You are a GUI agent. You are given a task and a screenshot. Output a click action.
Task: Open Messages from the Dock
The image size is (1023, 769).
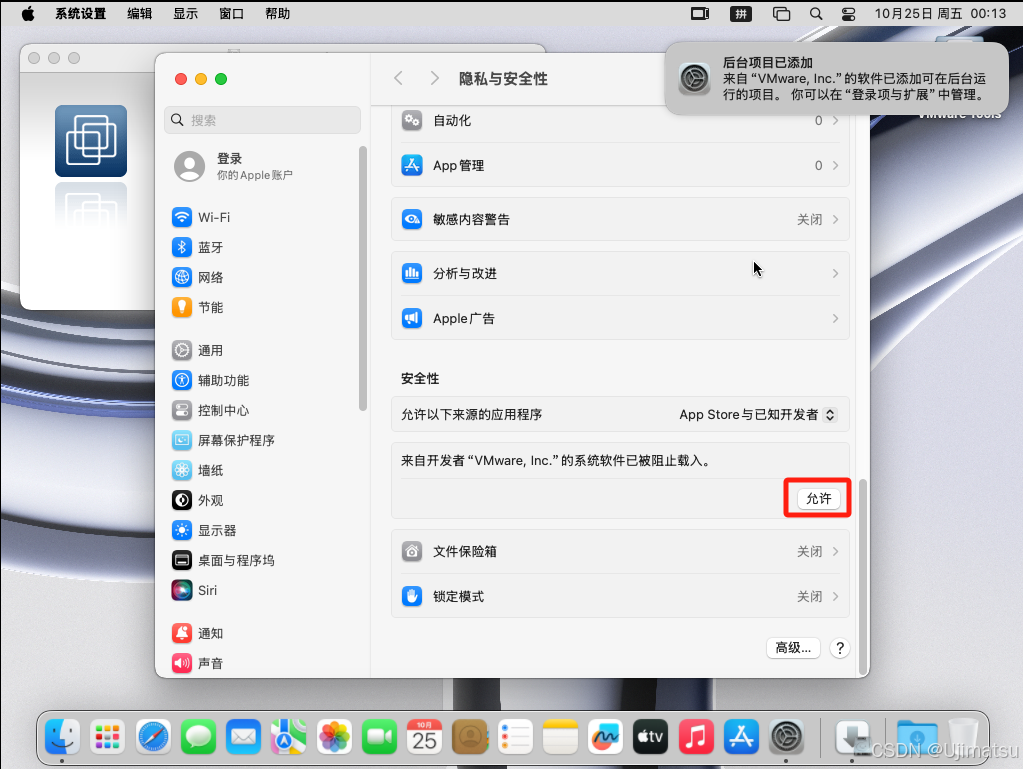tap(198, 737)
